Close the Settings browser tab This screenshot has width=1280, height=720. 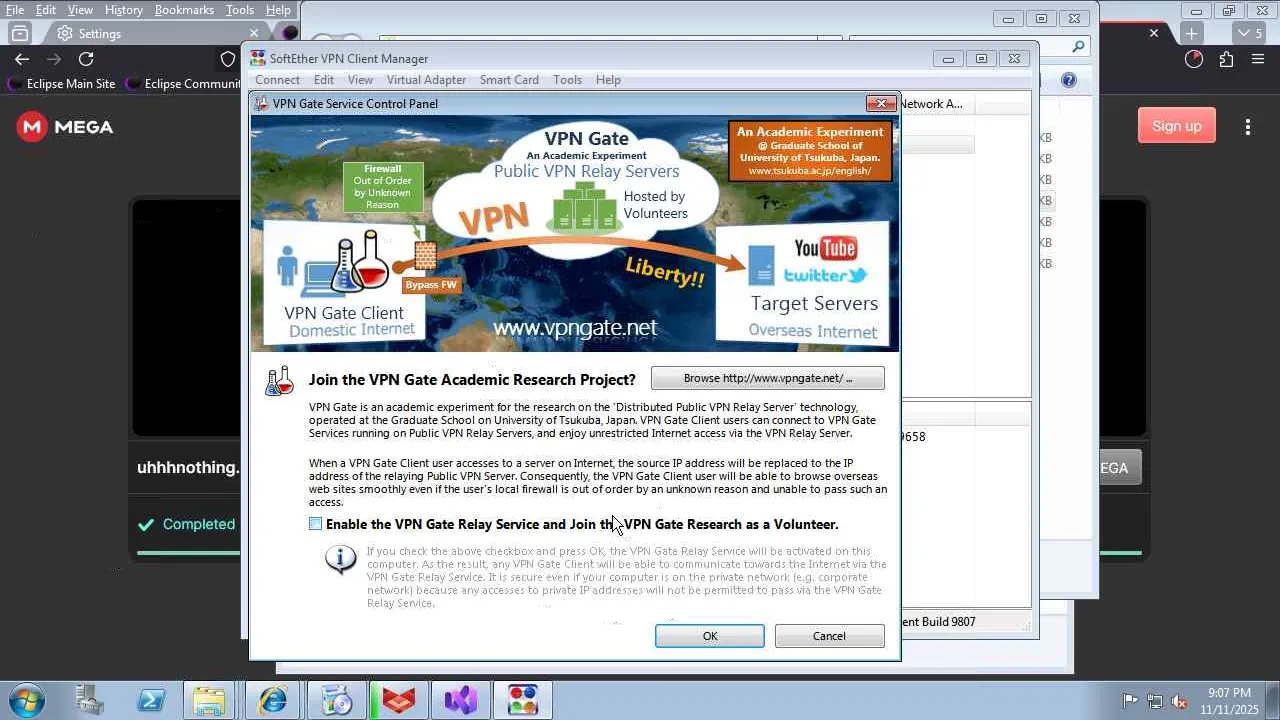[254, 33]
